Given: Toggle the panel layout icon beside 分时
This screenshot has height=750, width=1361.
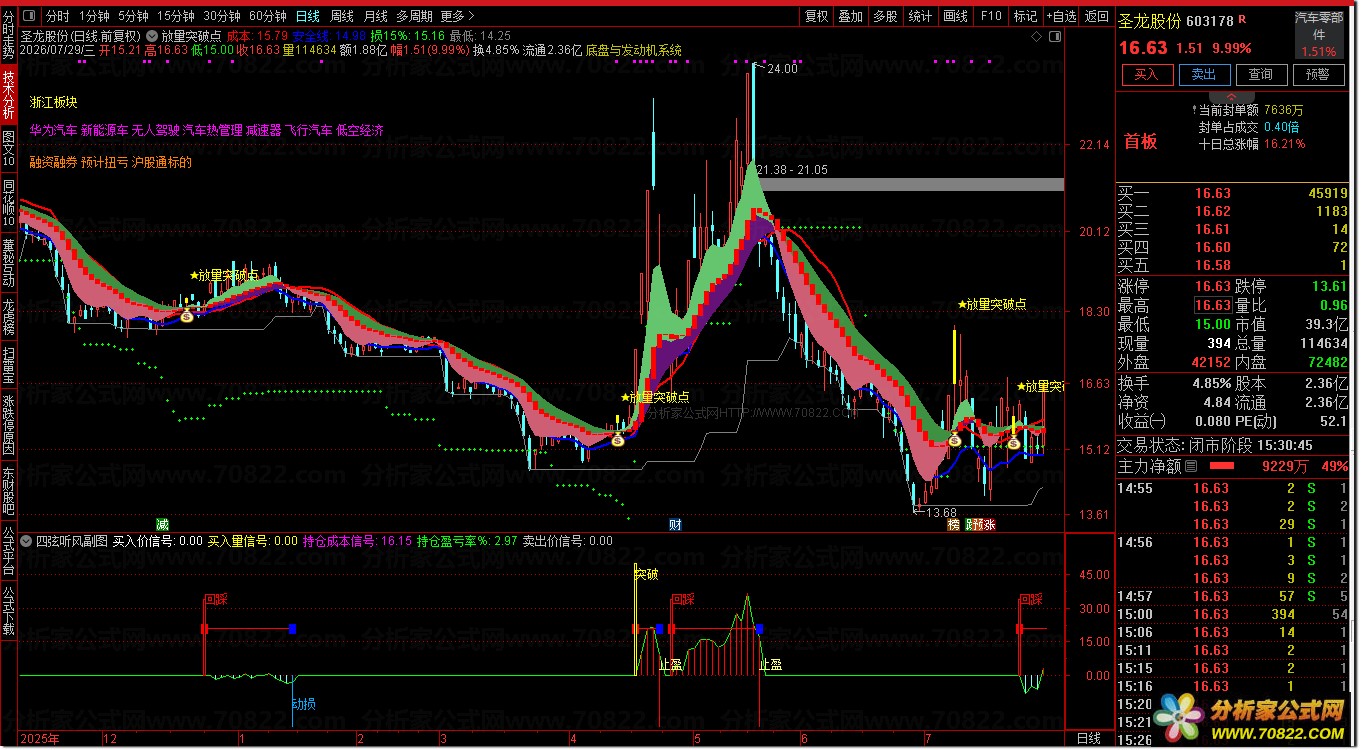Looking at the screenshot, I should 27,16.
